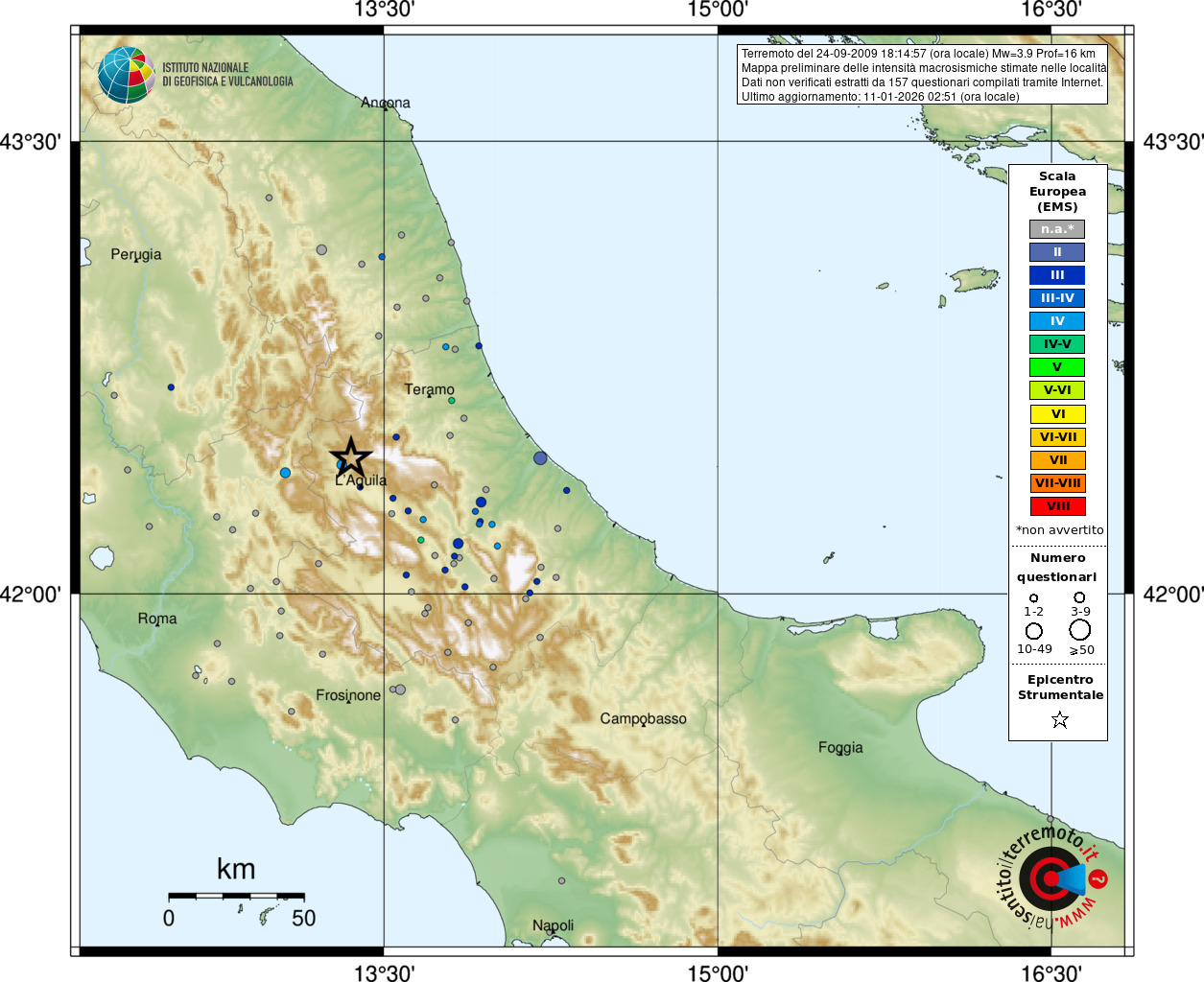
Task: Click the Frosinone city label
Action: tap(348, 695)
